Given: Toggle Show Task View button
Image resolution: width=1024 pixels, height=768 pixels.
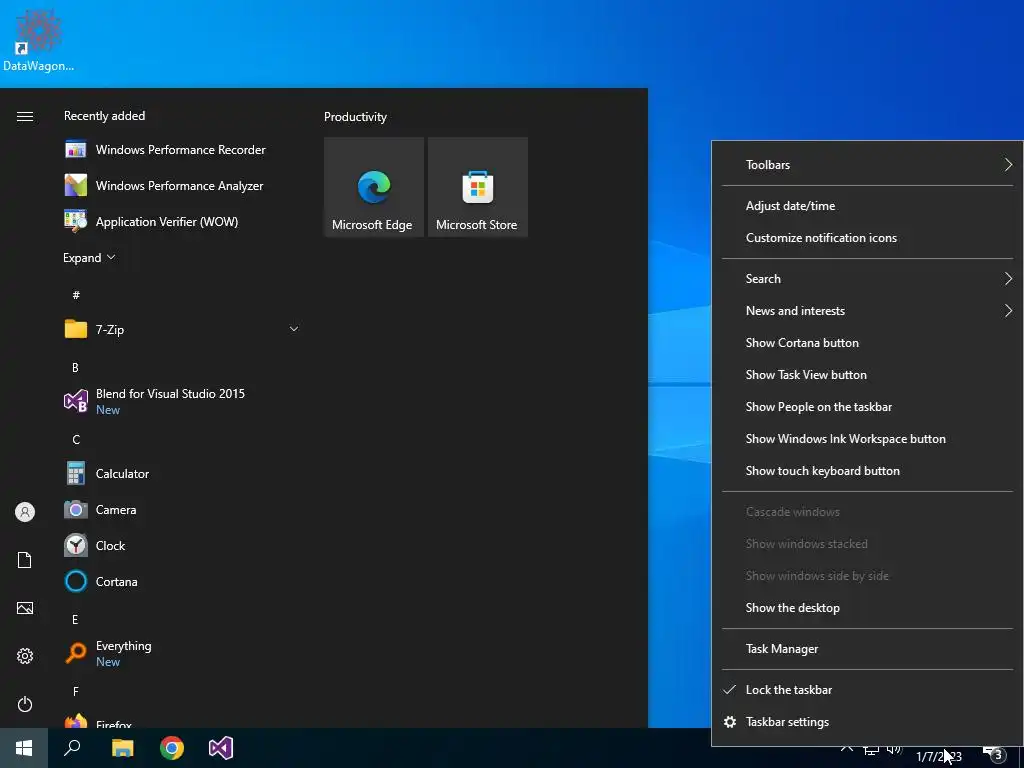Looking at the screenshot, I should [x=867, y=375].
